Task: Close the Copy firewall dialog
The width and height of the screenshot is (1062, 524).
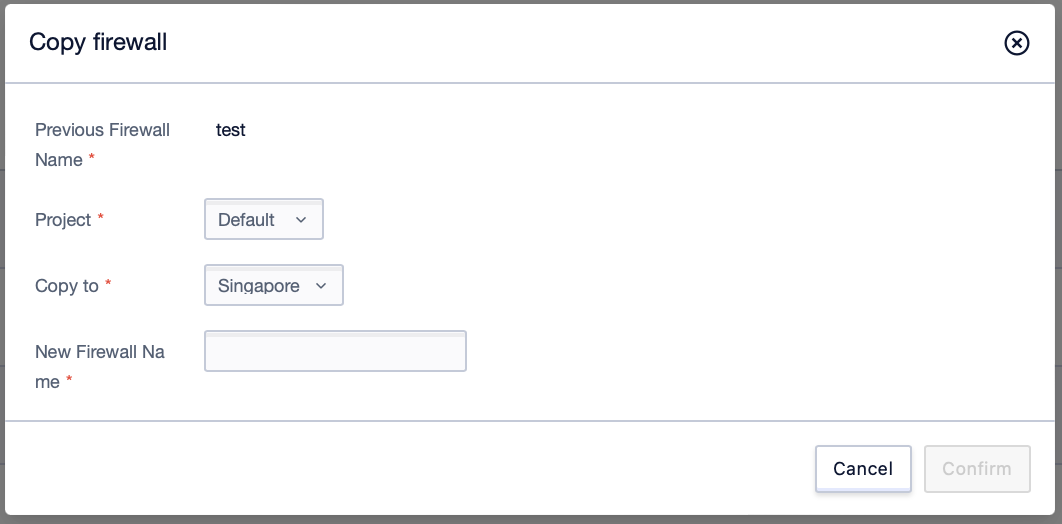Action: pyautogui.click(x=1016, y=43)
